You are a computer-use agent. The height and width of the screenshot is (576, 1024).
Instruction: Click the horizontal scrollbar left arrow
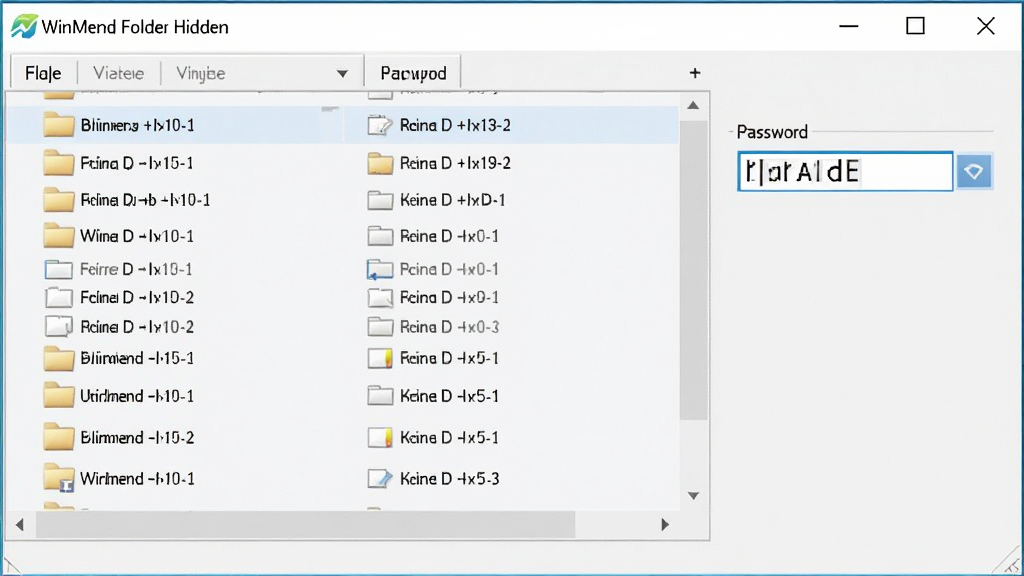click(x=20, y=524)
